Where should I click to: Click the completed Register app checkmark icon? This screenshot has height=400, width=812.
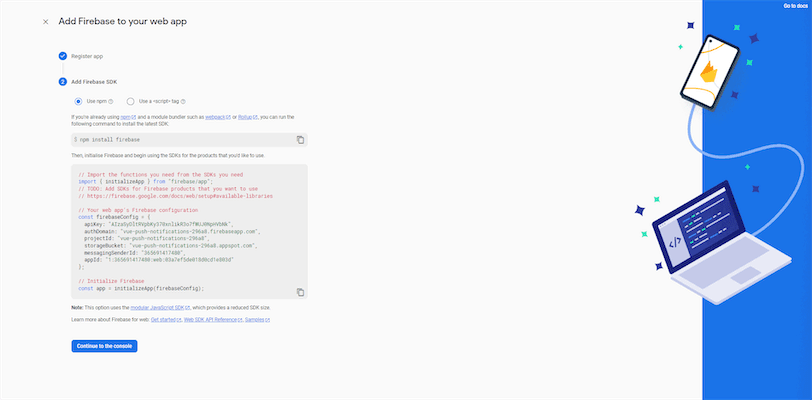[63, 56]
